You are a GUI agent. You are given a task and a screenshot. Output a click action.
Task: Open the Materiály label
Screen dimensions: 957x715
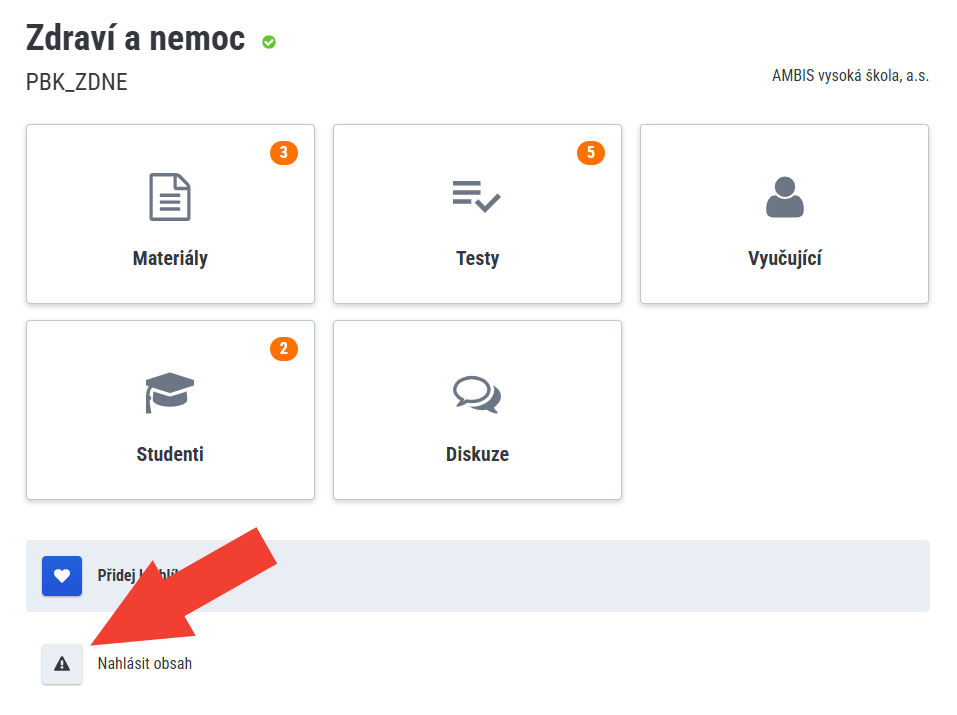170,258
